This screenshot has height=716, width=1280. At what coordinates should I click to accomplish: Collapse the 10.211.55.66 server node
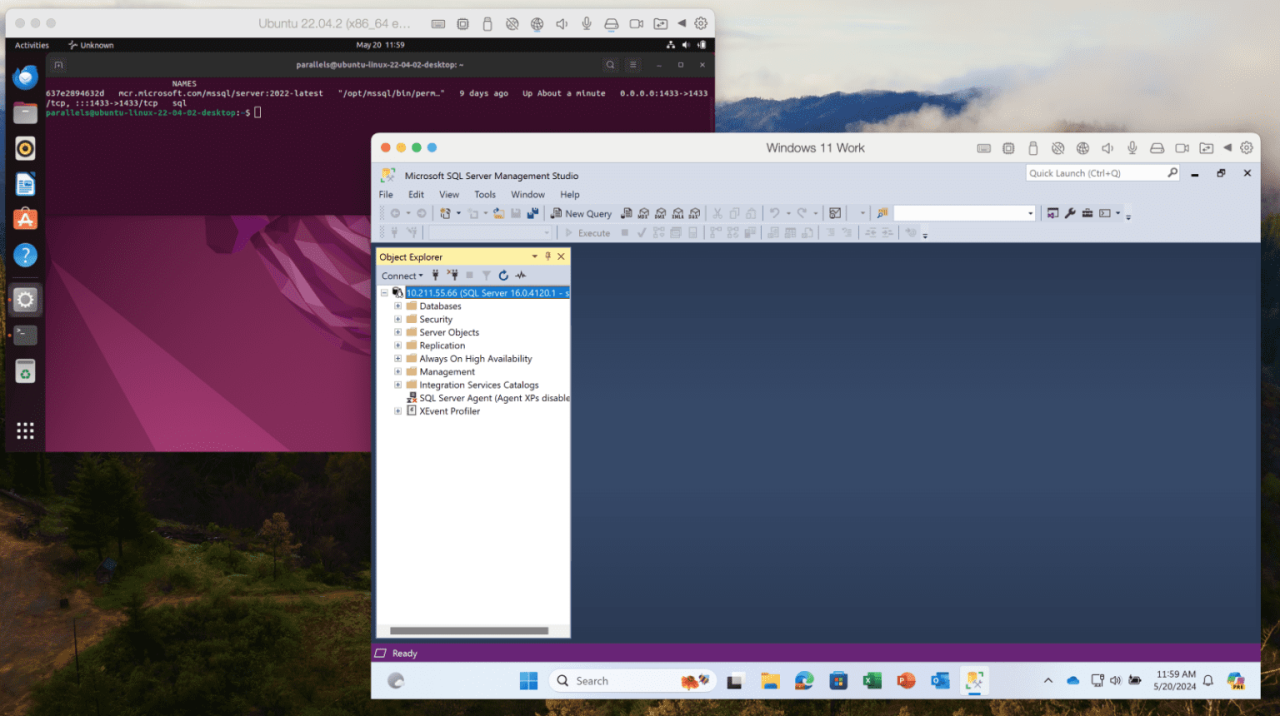click(384, 293)
